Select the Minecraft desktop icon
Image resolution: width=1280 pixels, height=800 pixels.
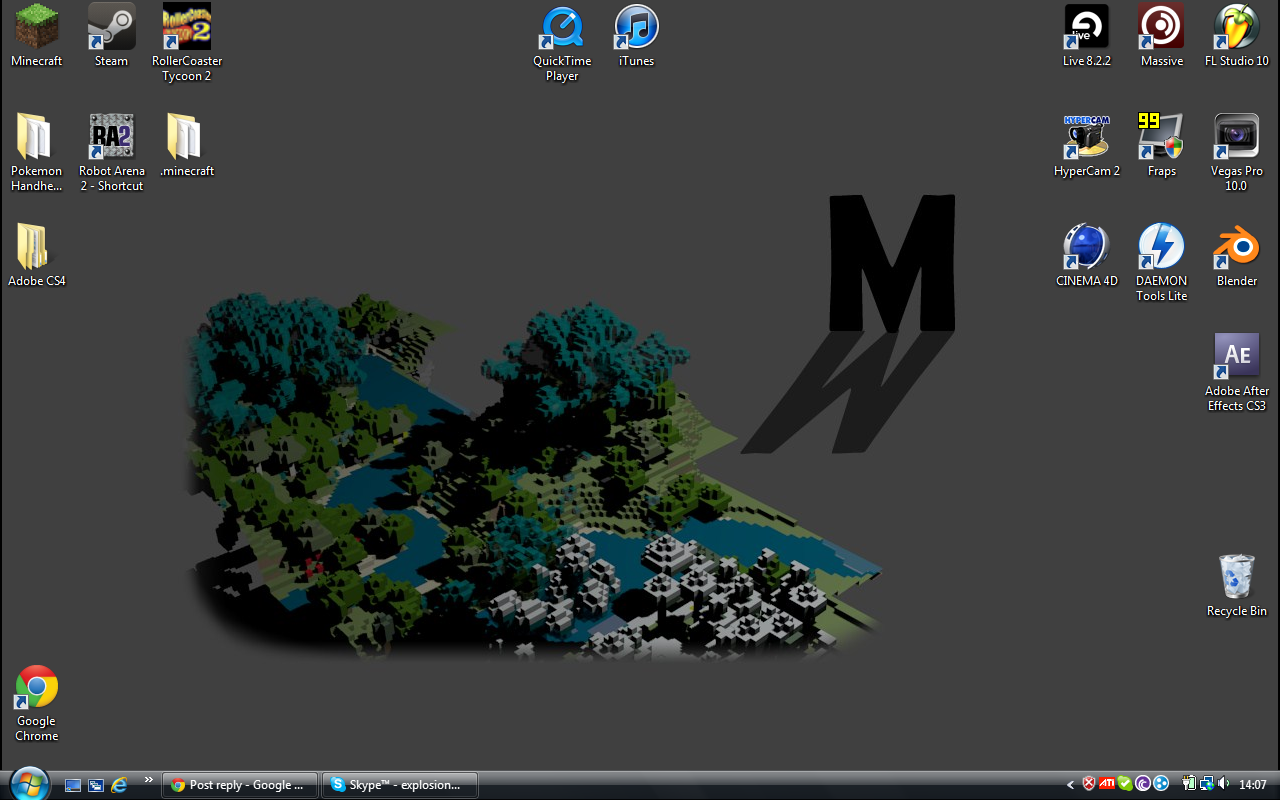tap(36, 35)
